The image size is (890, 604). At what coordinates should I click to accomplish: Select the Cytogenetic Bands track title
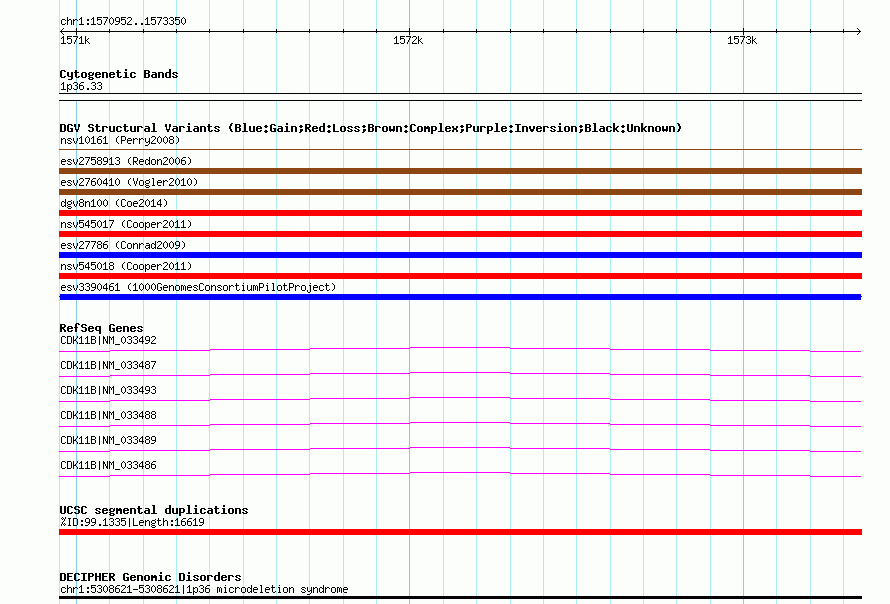click(x=119, y=74)
